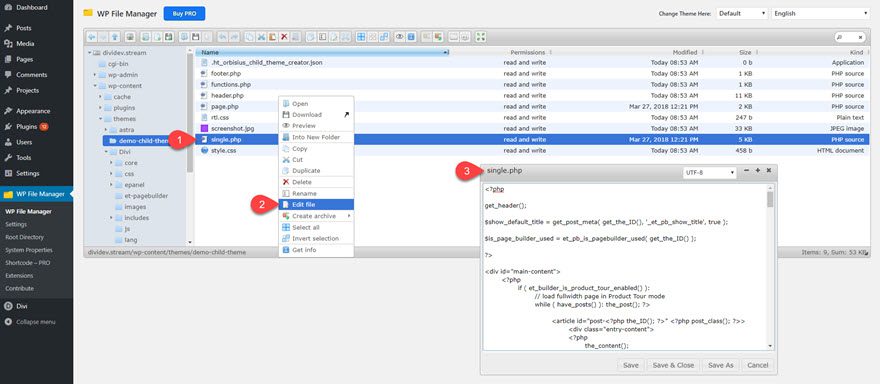
Task: Click the Posts pin icon in sidebar
Action: [x=8, y=28]
